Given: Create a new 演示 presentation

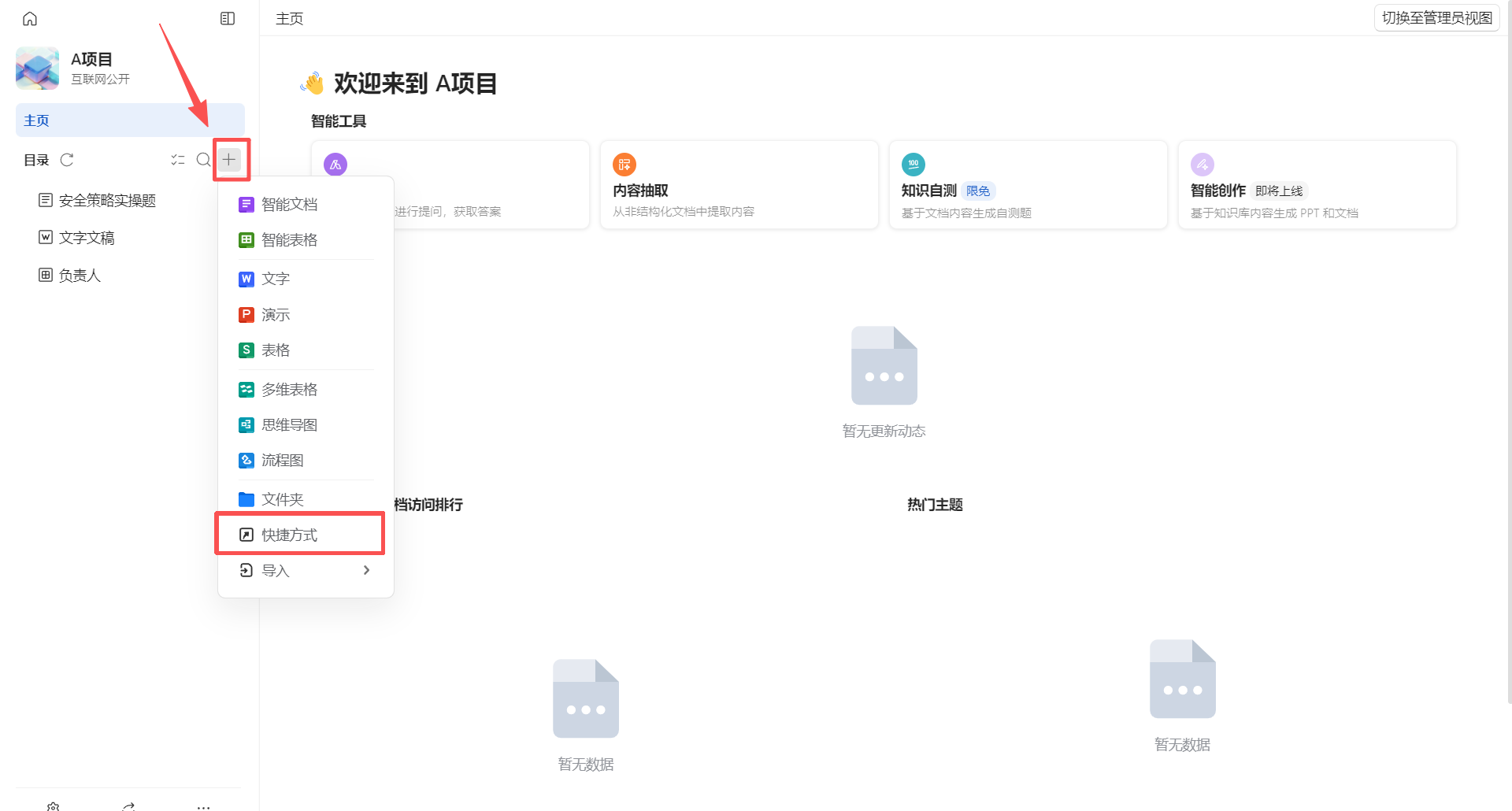Looking at the screenshot, I should [x=306, y=315].
